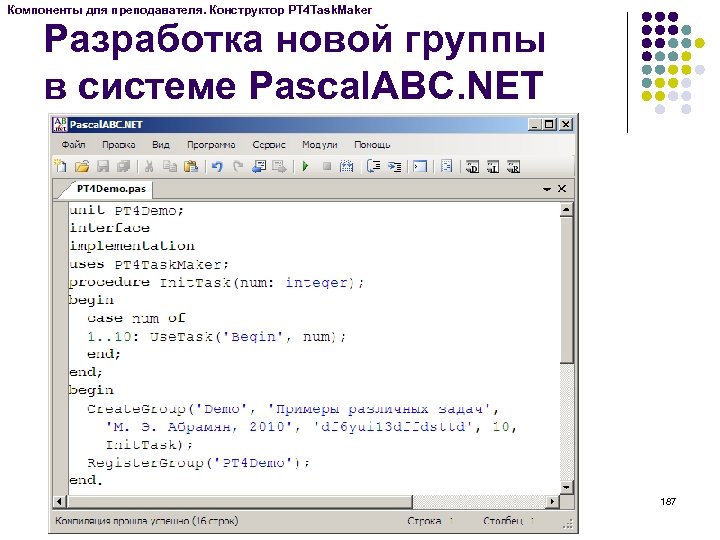Click the Copy toolbar icon
720x540 pixels.
coord(170,166)
